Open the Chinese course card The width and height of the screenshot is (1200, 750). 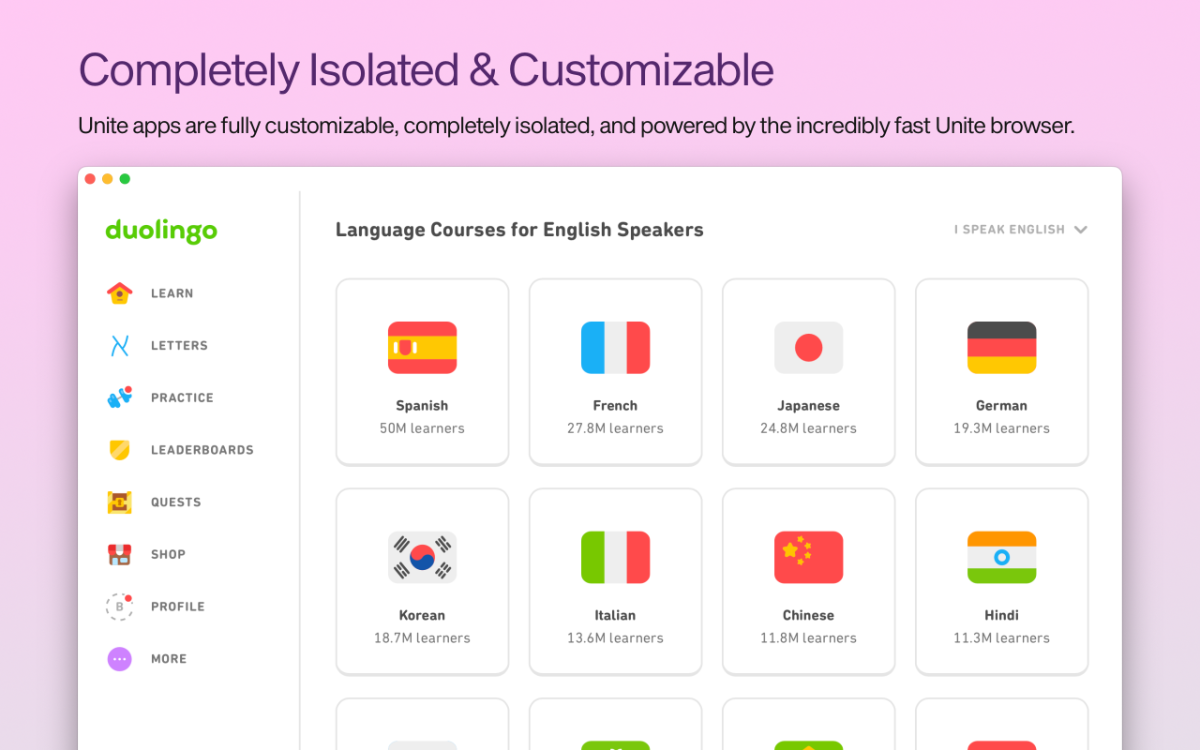[808, 582]
